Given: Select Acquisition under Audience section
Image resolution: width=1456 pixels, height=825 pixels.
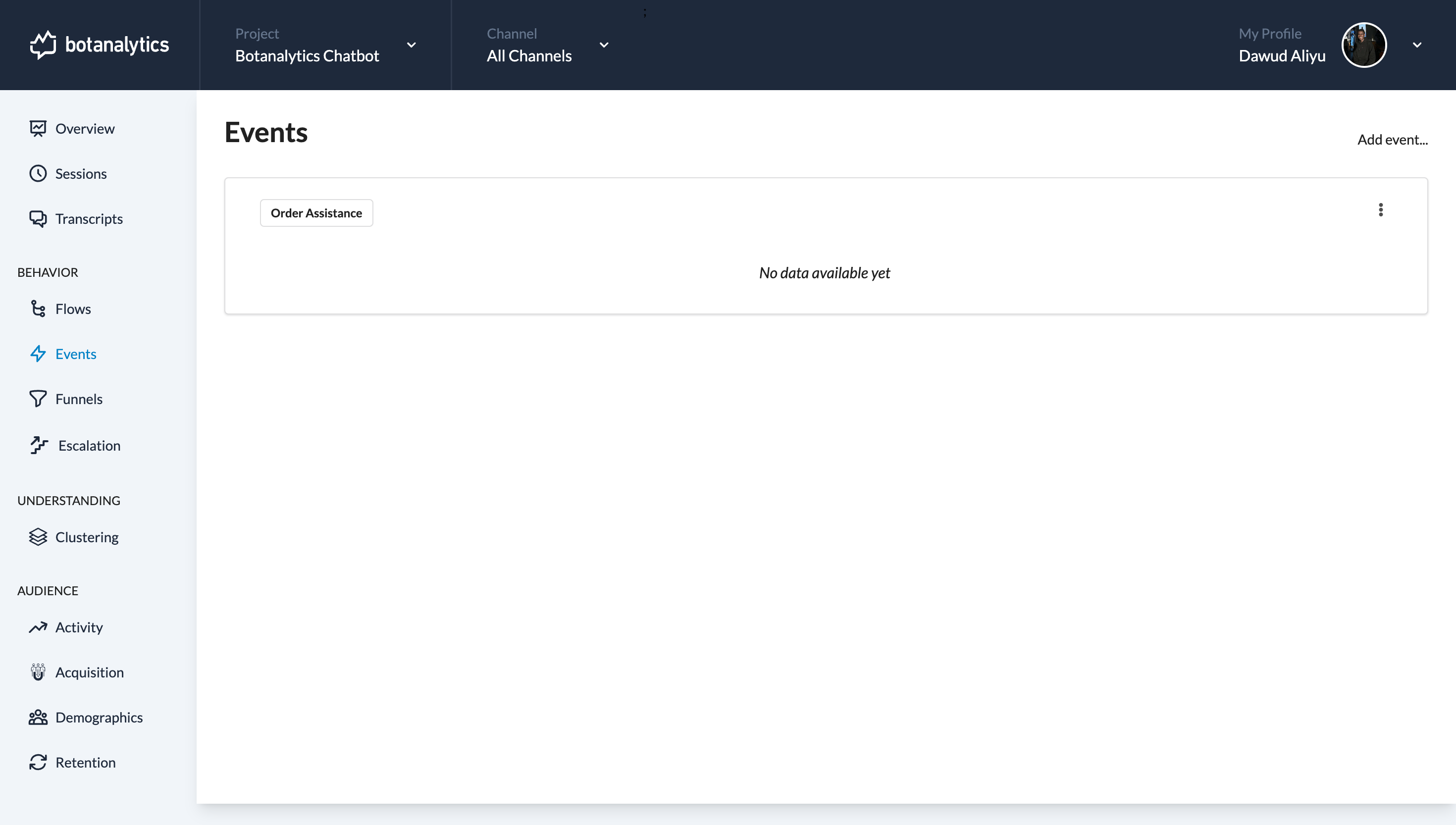Looking at the screenshot, I should coord(89,672).
